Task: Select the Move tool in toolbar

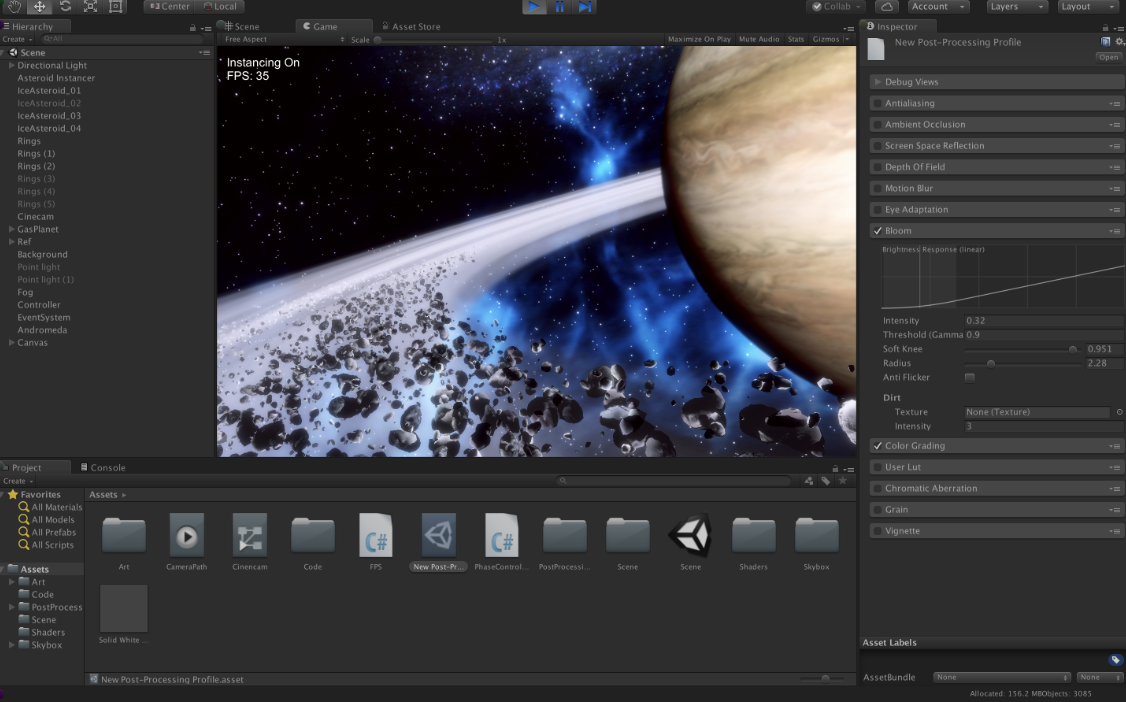Action: click(40, 6)
